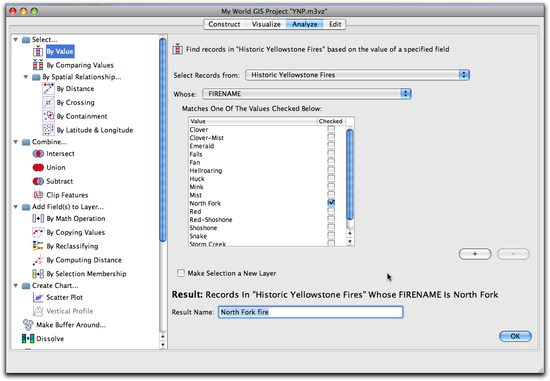Check the Clover-Mist value checkbox
This screenshot has height=381, width=550.
click(331, 138)
